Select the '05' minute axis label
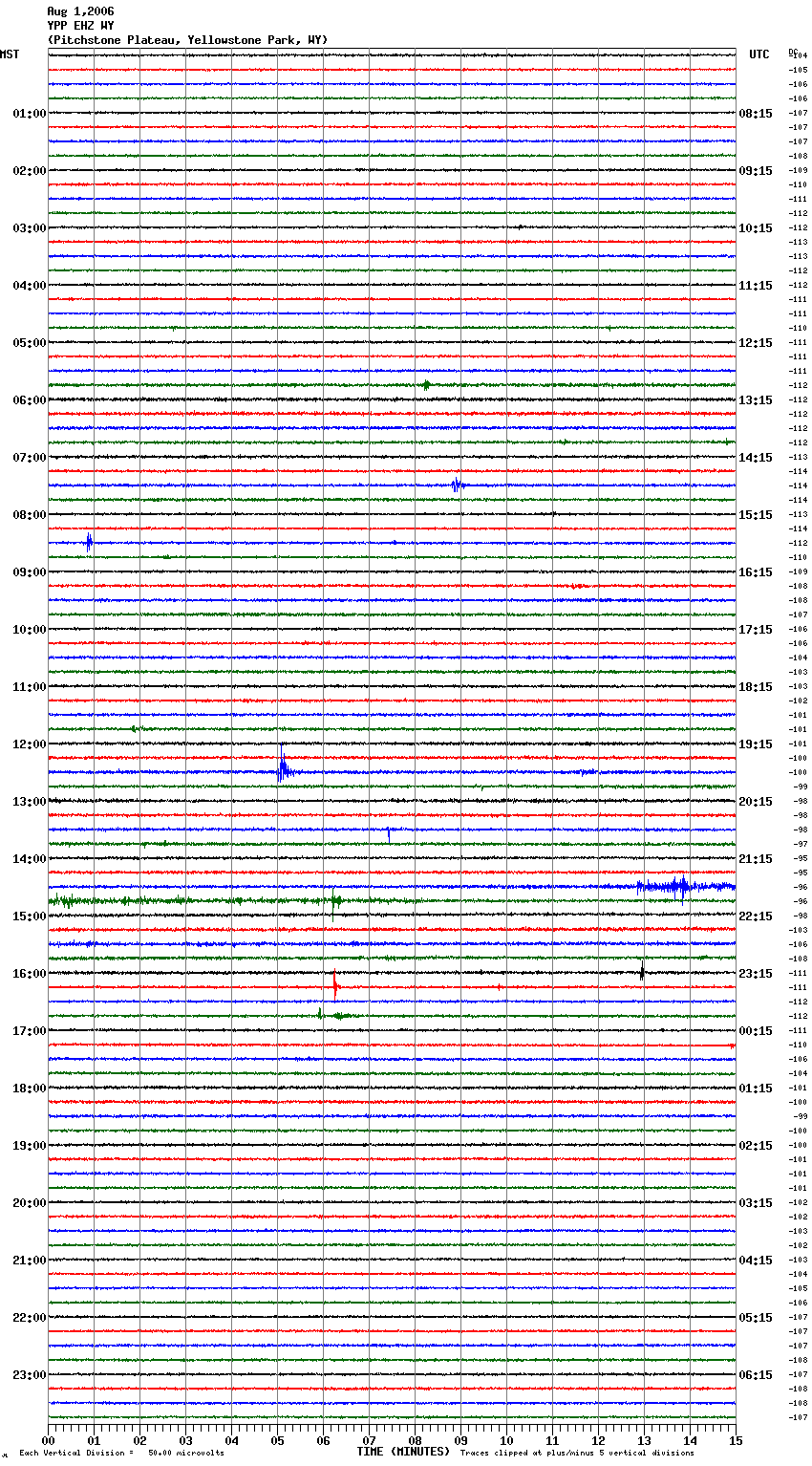Viewport: 812px width, 1466px height. click(x=278, y=1441)
